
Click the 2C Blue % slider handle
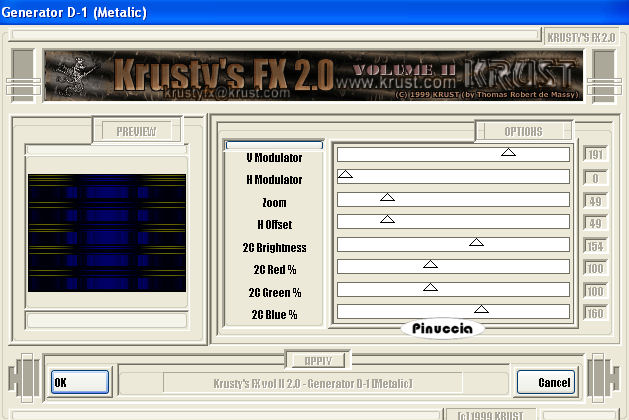(481, 309)
